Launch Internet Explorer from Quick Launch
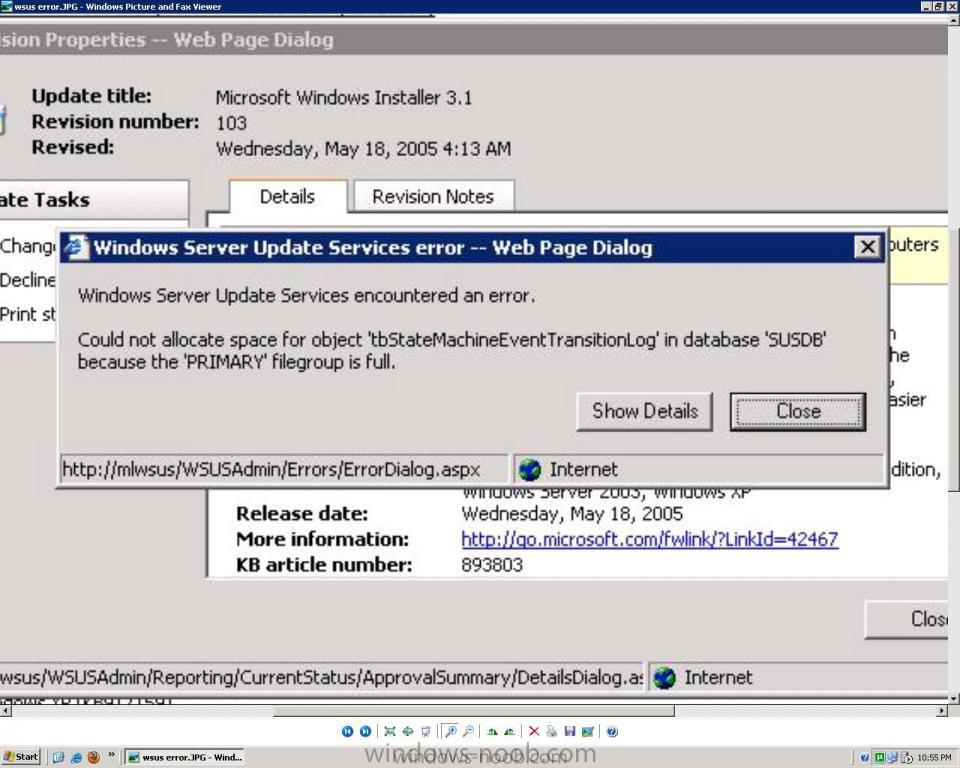This screenshot has height=768, width=960. tap(76, 757)
